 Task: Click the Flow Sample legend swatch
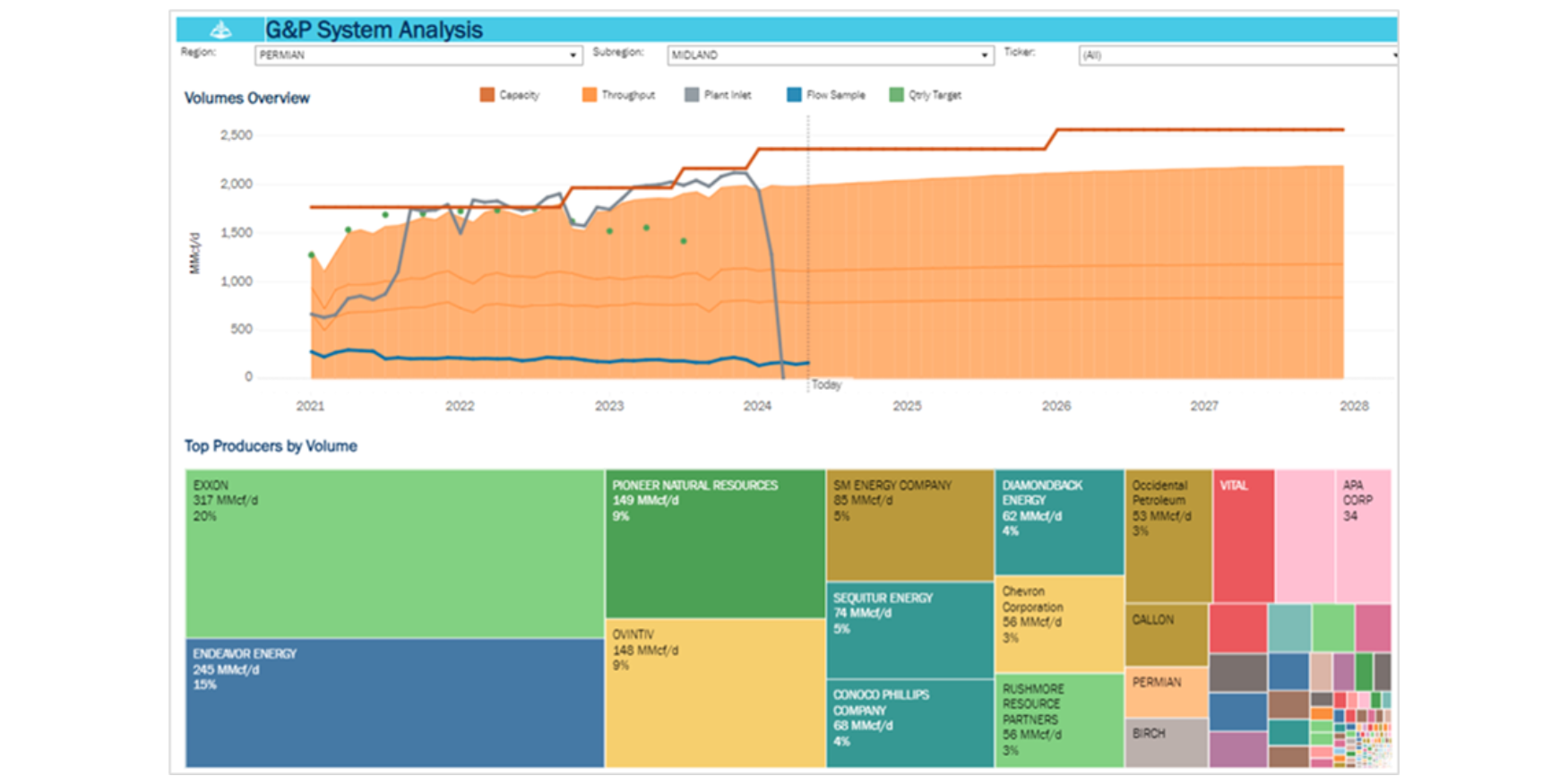[794, 95]
